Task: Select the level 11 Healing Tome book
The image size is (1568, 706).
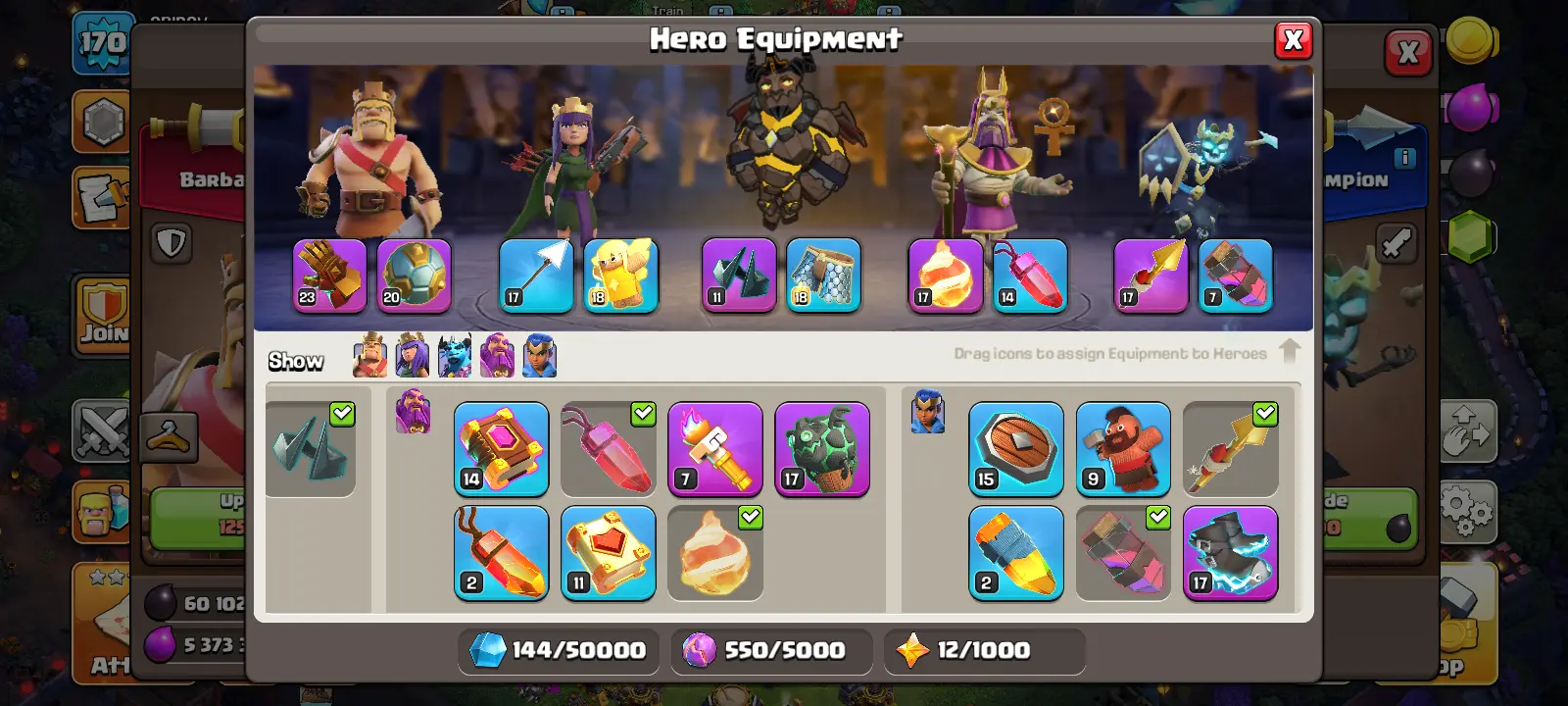Action: click(609, 553)
